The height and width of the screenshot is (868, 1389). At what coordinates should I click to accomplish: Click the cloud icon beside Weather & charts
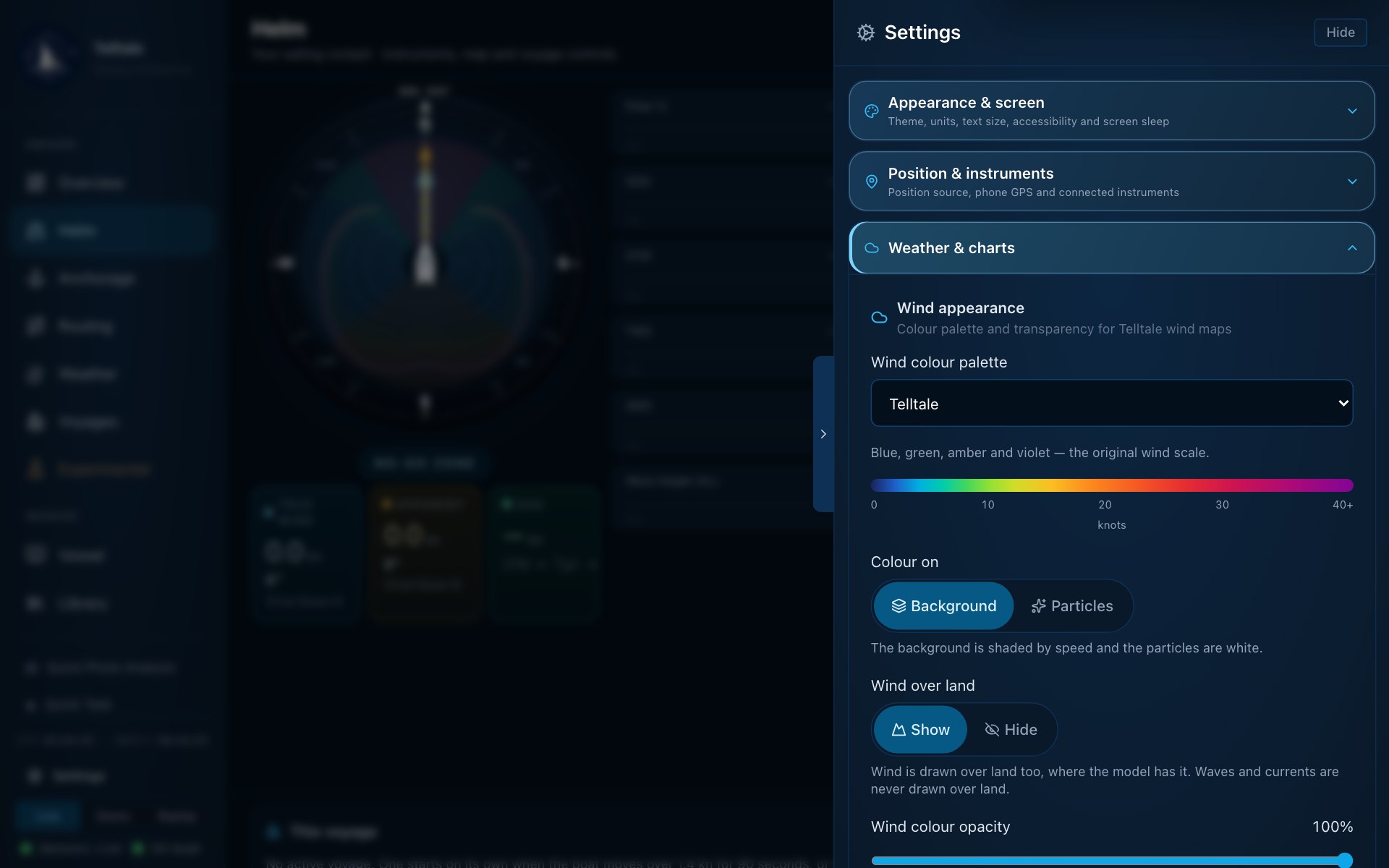click(x=872, y=248)
